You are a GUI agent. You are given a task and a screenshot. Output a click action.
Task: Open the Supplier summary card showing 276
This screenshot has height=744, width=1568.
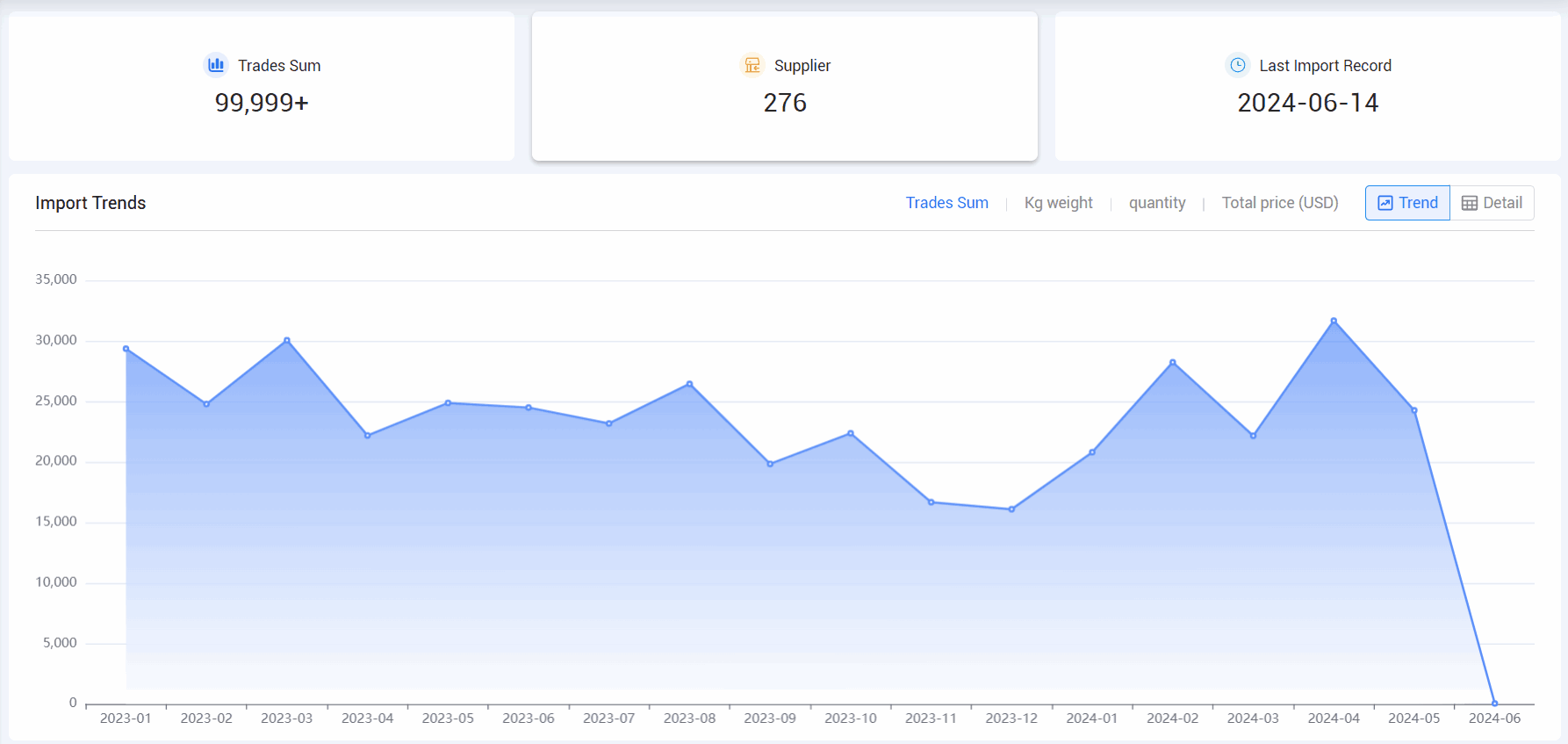pyautogui.click(x=784, y=86)
